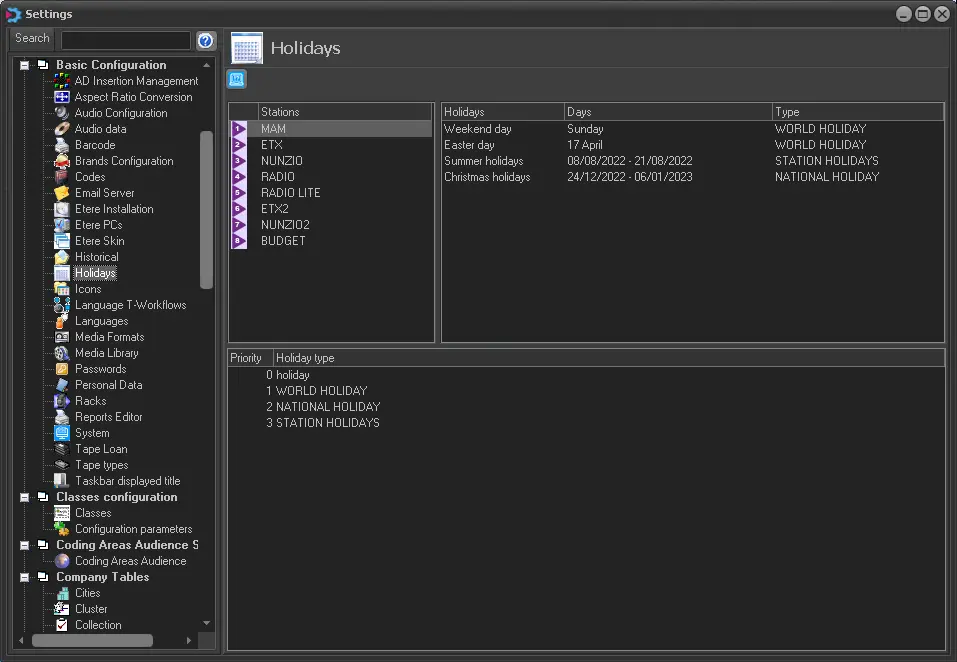Select the Media Library icon
Viewport: 957px width, 662px height.
point(62,353)
